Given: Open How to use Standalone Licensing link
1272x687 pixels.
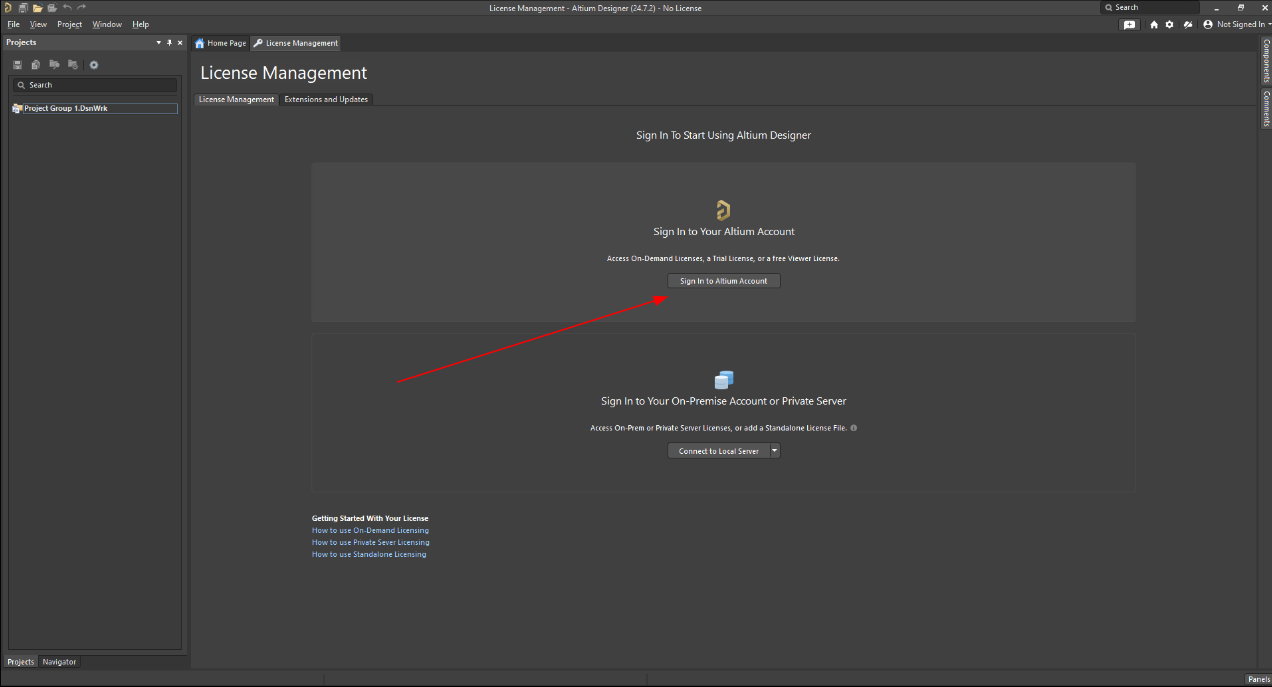Looking at the screenshot, I should click(x=369, y=554).
